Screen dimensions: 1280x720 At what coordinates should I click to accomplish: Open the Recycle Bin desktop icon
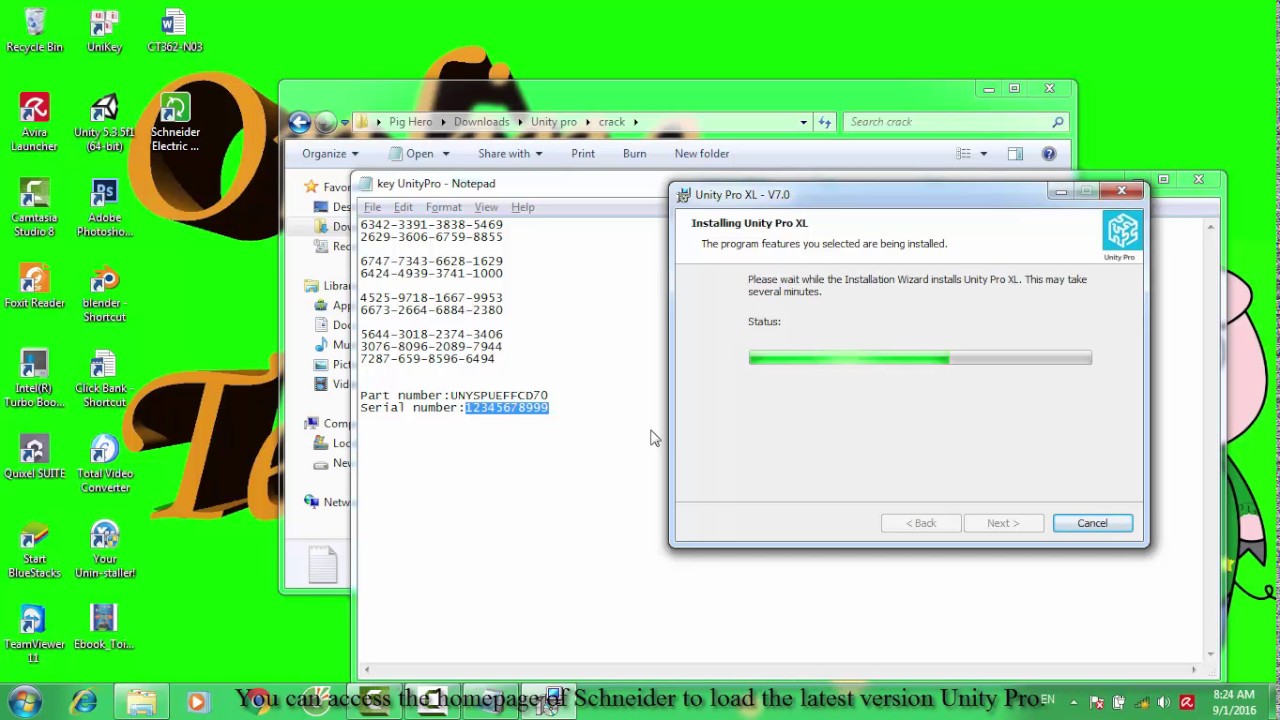pos(34,30)
